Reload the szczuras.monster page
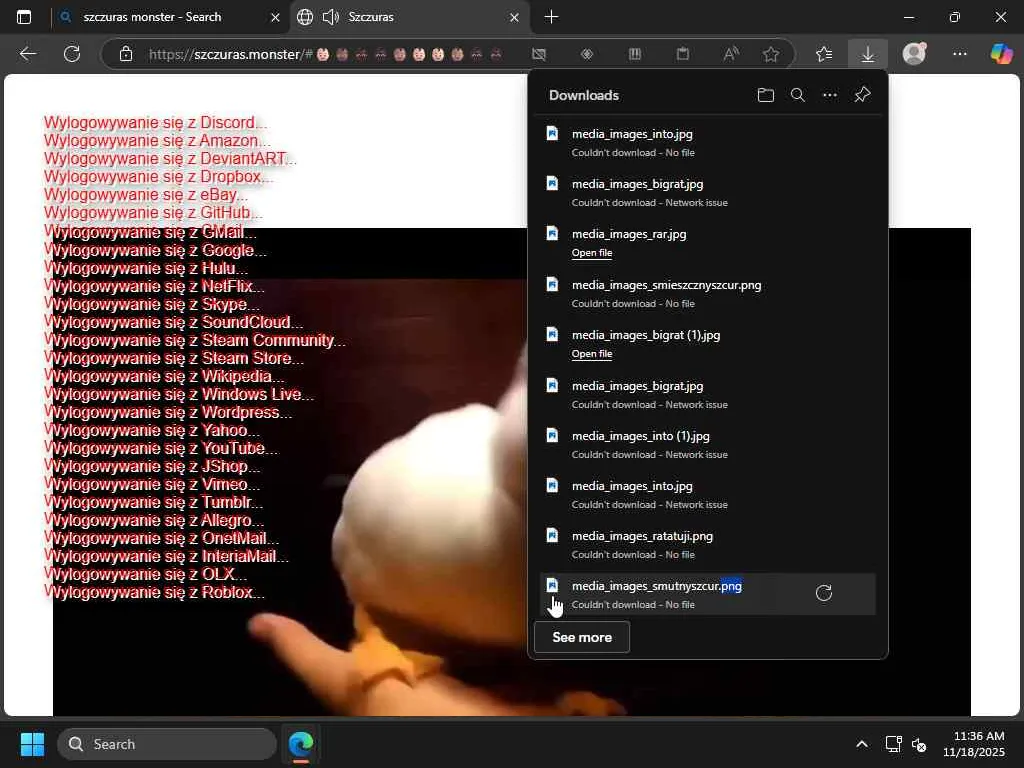 (72, 54)
